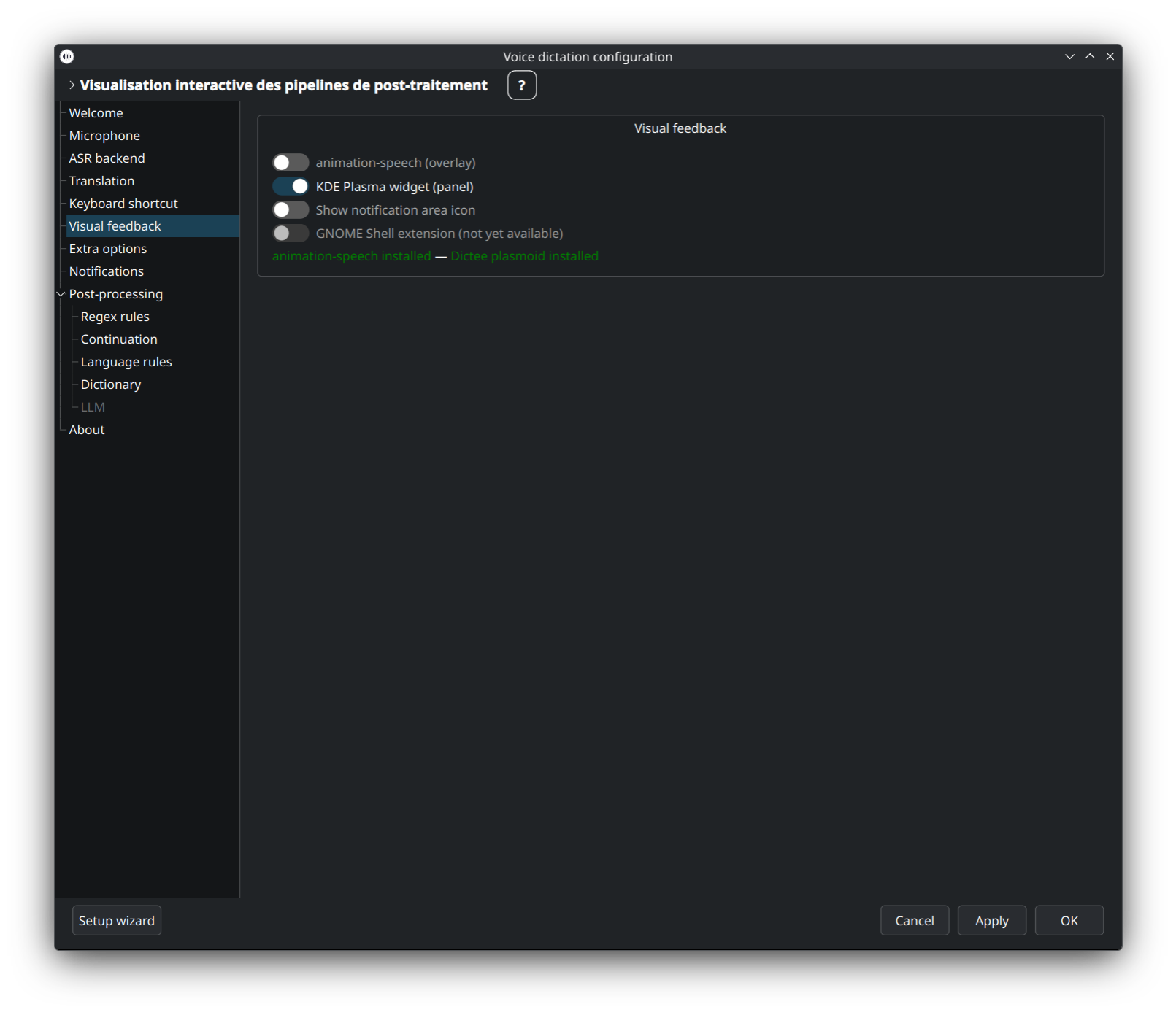Screen dimensions: 1176x1015
Task: Confirm with the OK button
Action: coord(1069,921)
